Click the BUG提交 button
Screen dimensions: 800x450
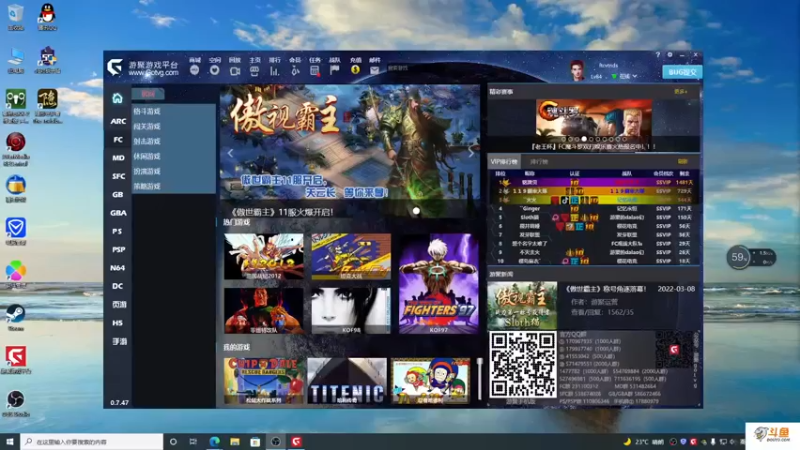point(682,72)
